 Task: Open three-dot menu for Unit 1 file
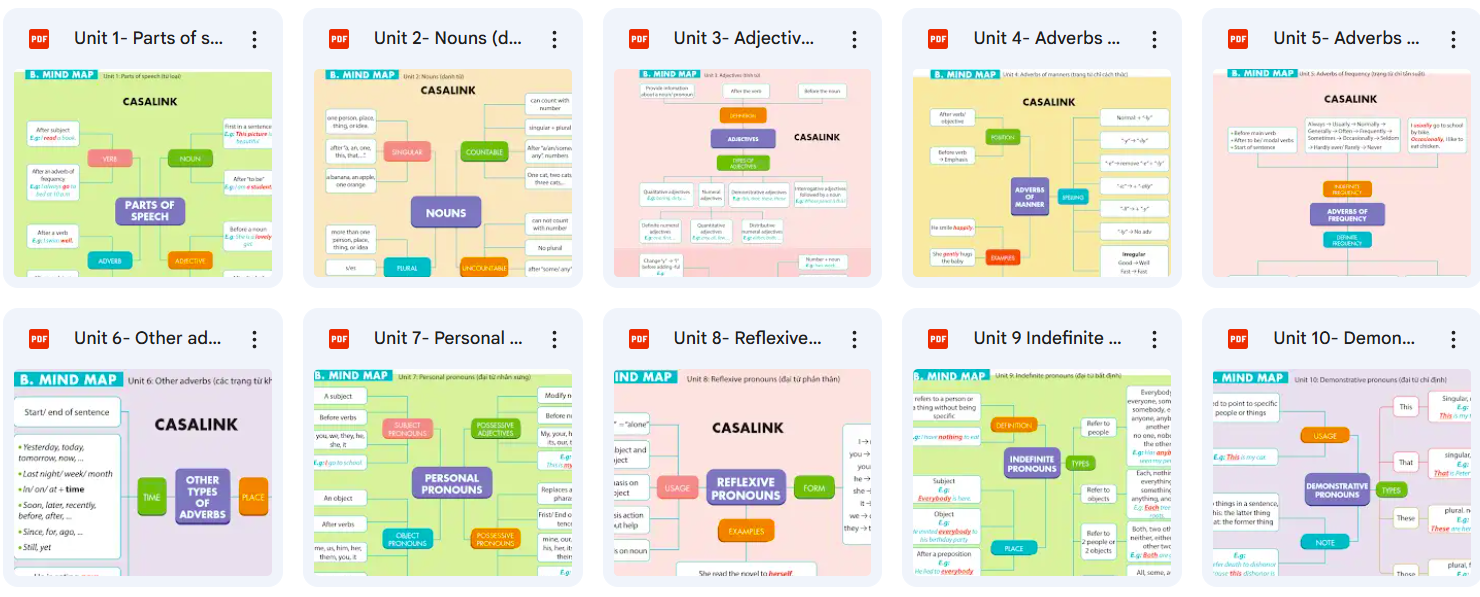[x=254, y=39]
